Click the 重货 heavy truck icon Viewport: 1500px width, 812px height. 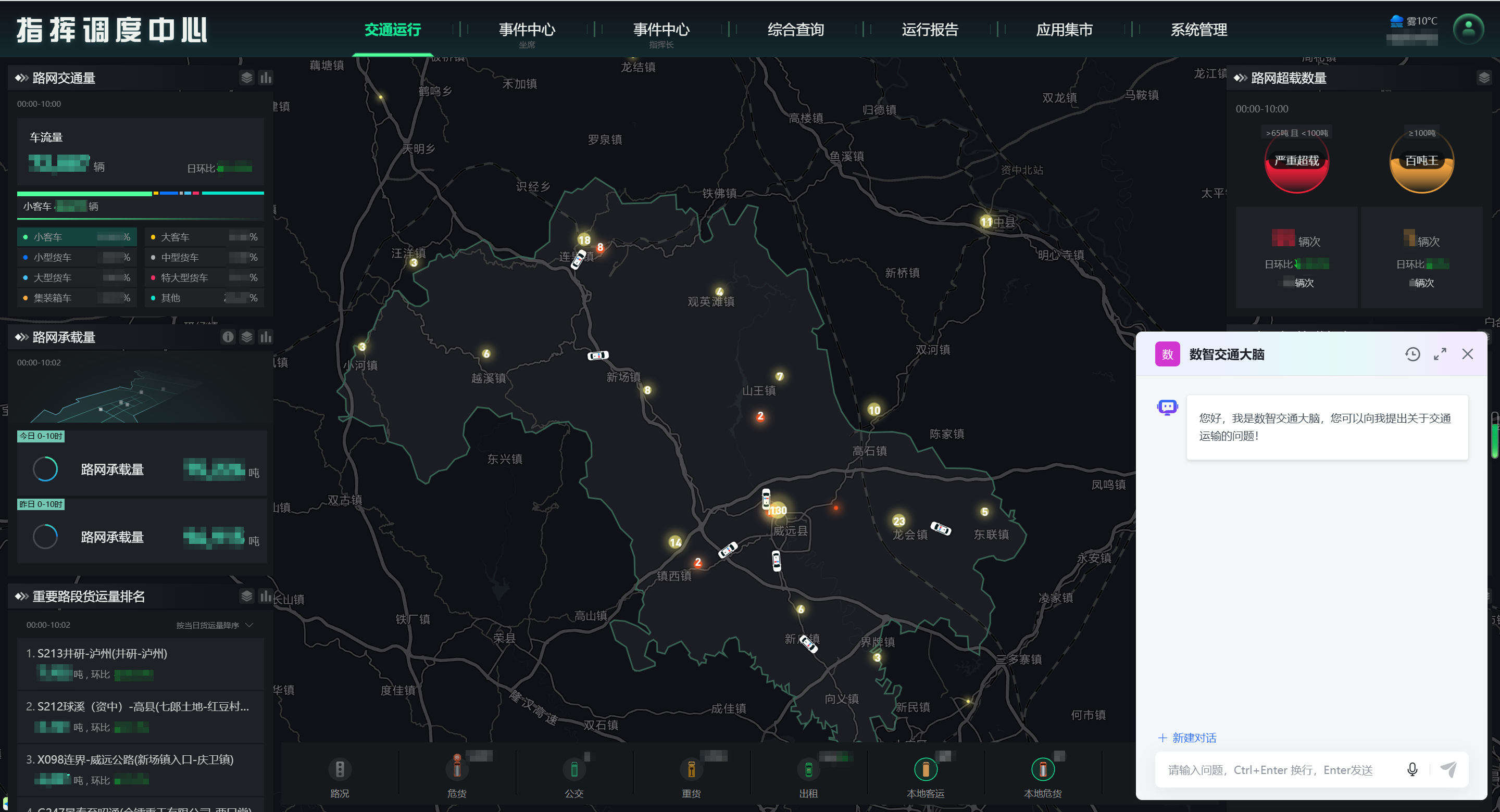[x=691, y=769]
